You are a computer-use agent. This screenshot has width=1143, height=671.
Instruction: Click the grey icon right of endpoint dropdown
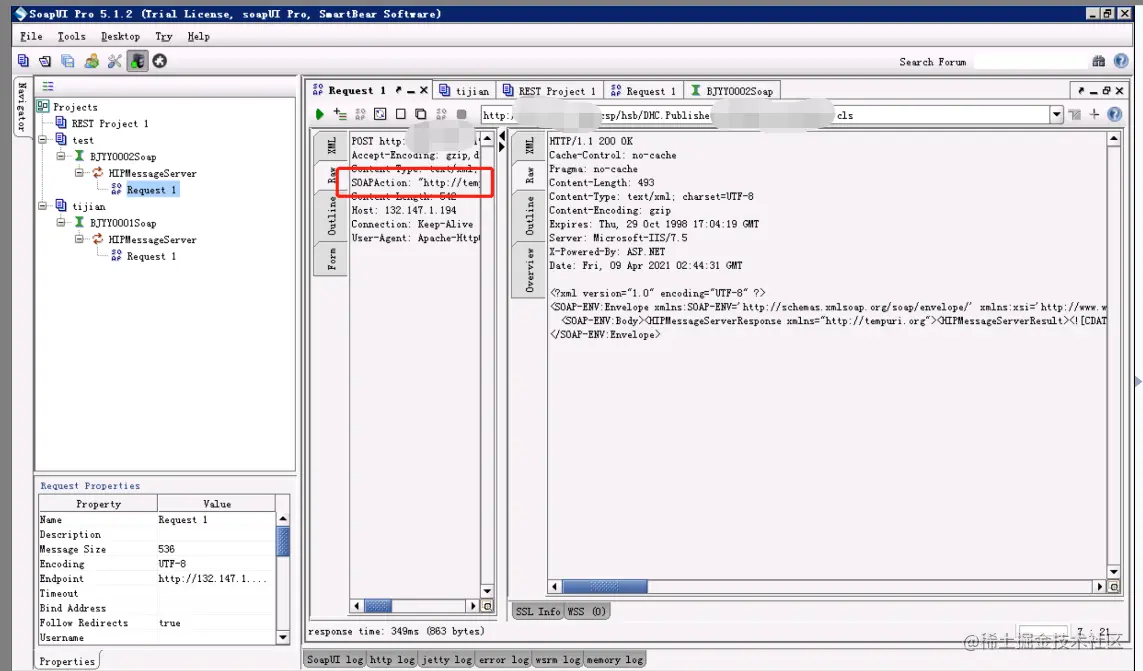(1074, 115)
